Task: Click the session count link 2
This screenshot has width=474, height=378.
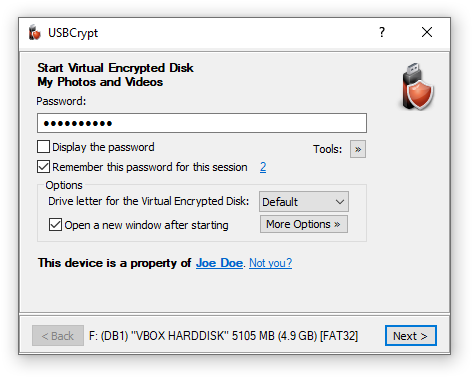Action: pos(263,167)
